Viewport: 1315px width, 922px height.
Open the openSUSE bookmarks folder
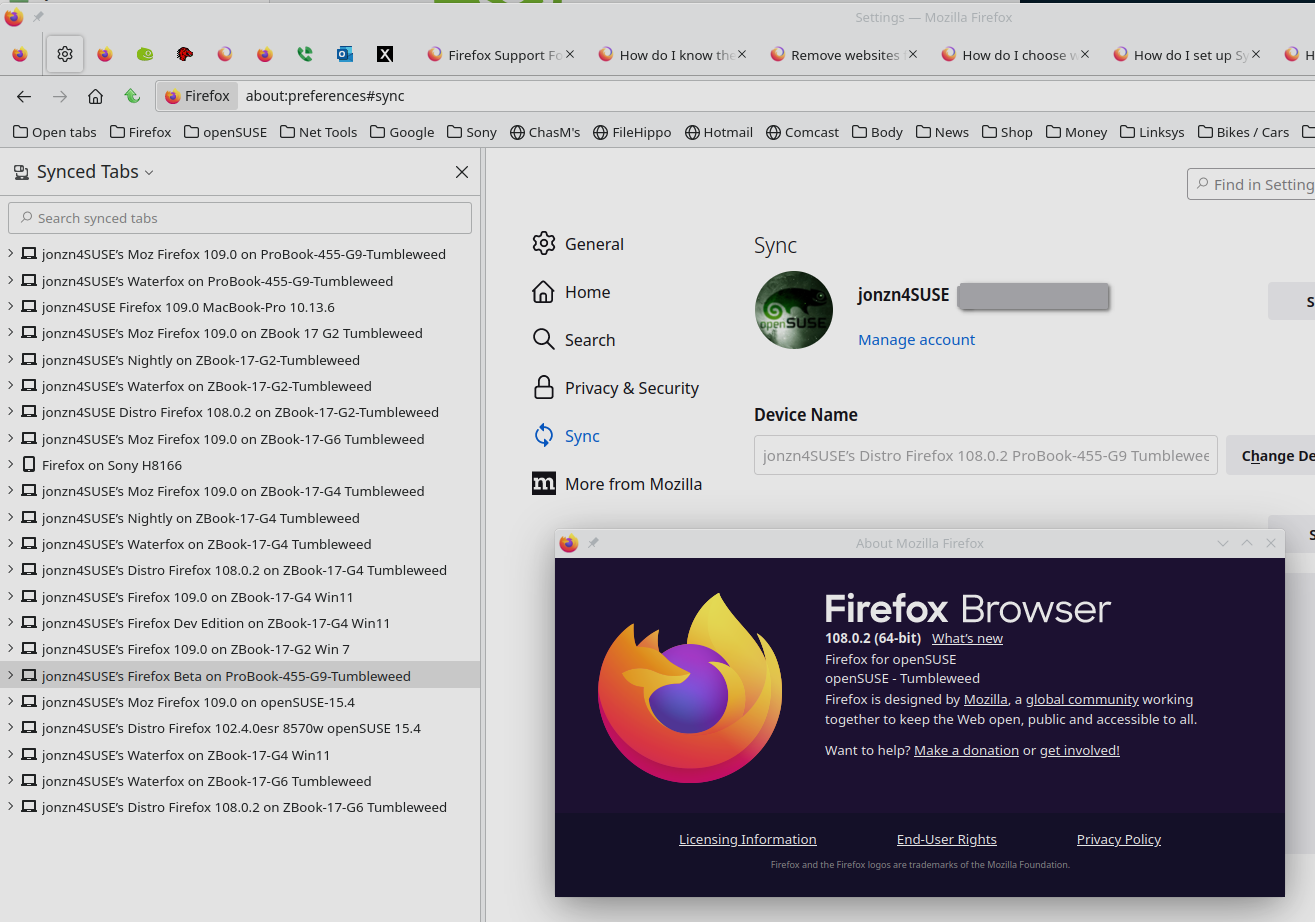tap(224, 132)
